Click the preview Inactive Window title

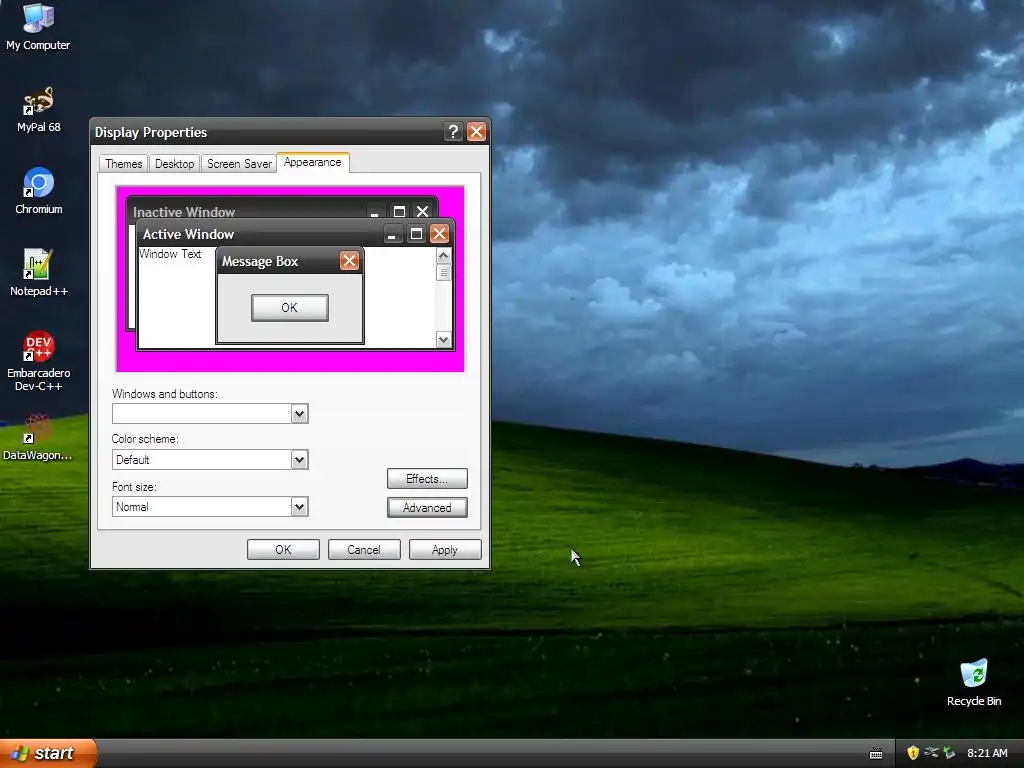pos(184,212)
